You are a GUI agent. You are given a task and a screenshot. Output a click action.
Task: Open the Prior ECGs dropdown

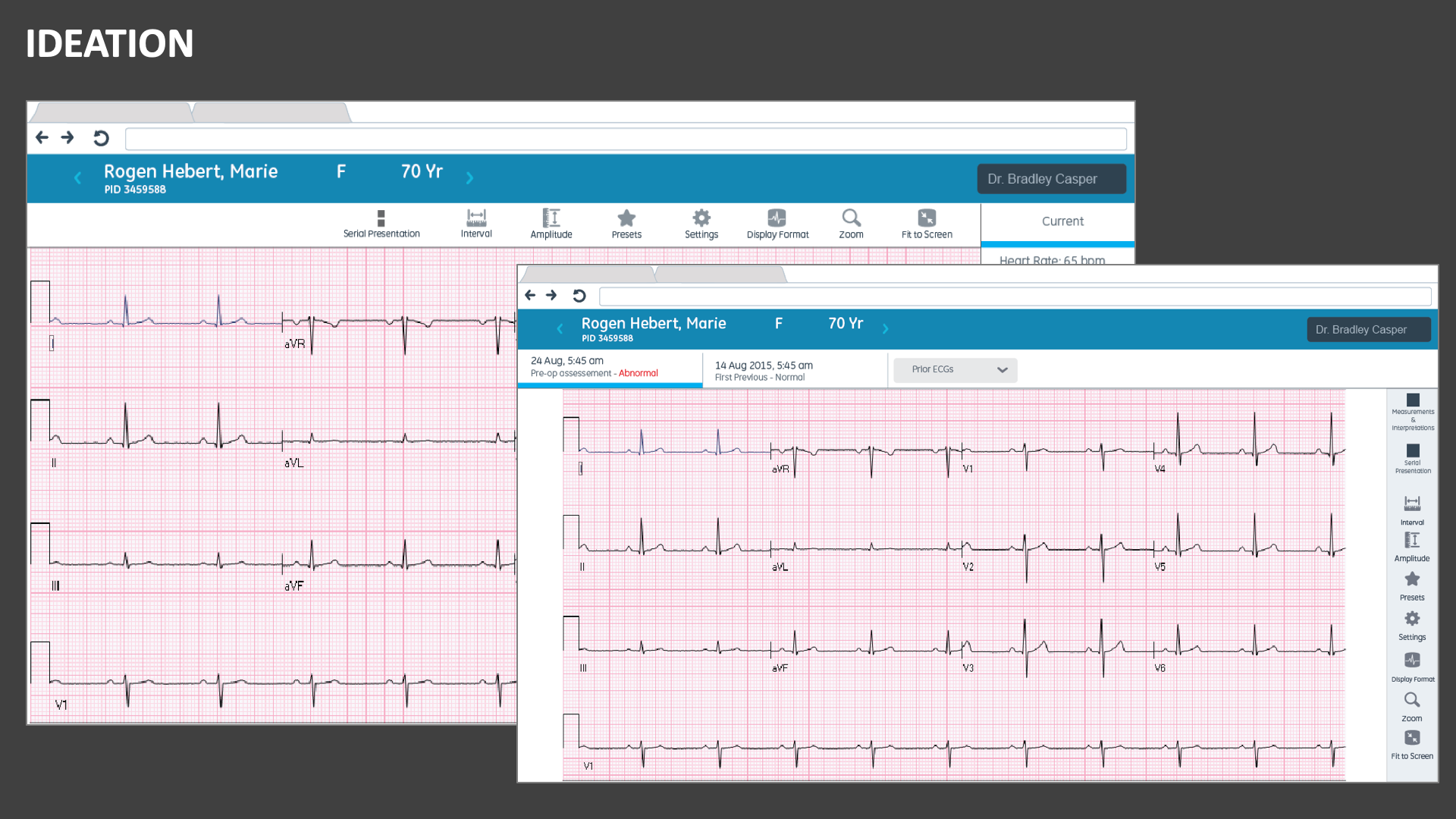click(955, 370)
